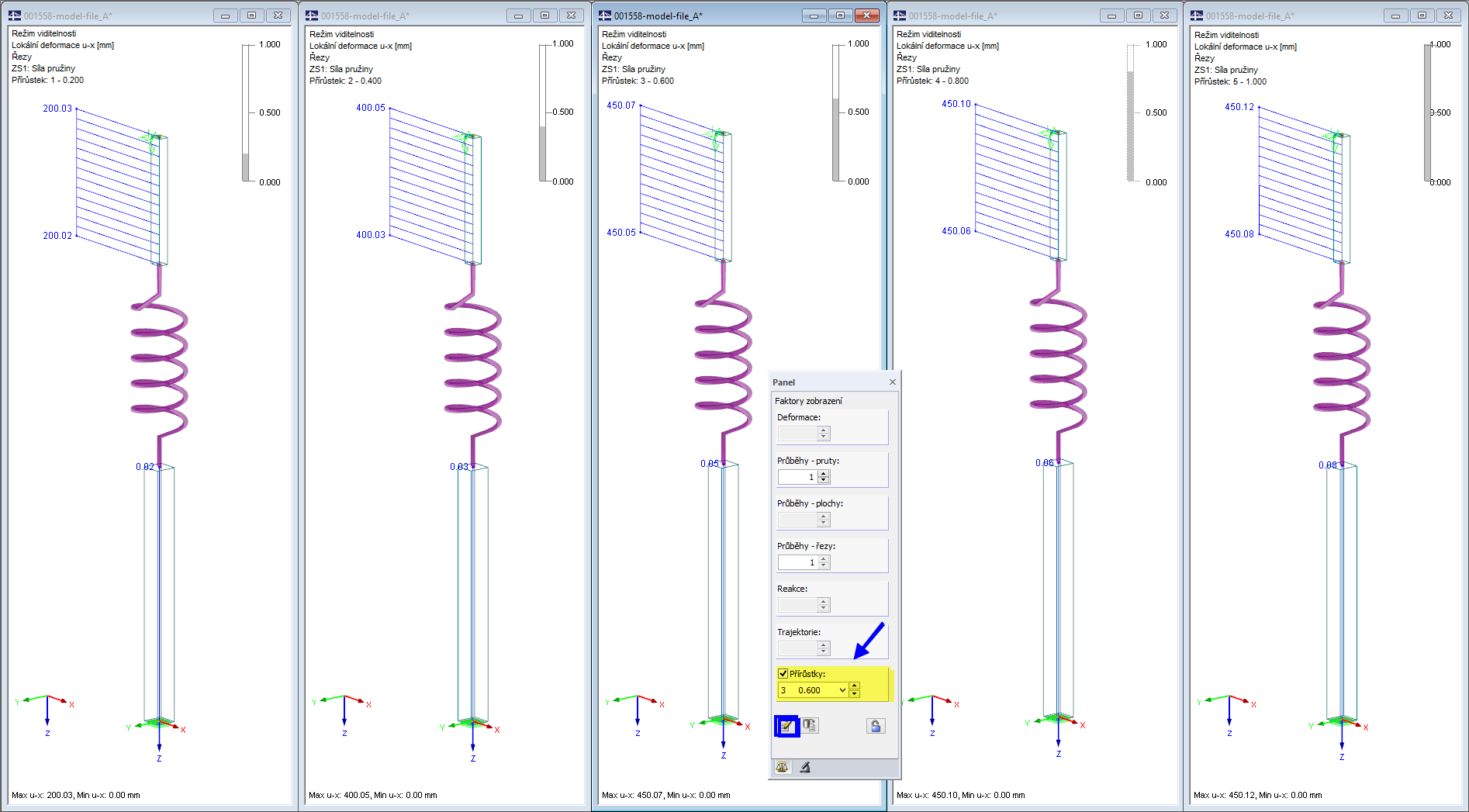Viewport: 1469px width, 812px height.
Task: Click the result value label '450.07'
Action: pos(621,105)
